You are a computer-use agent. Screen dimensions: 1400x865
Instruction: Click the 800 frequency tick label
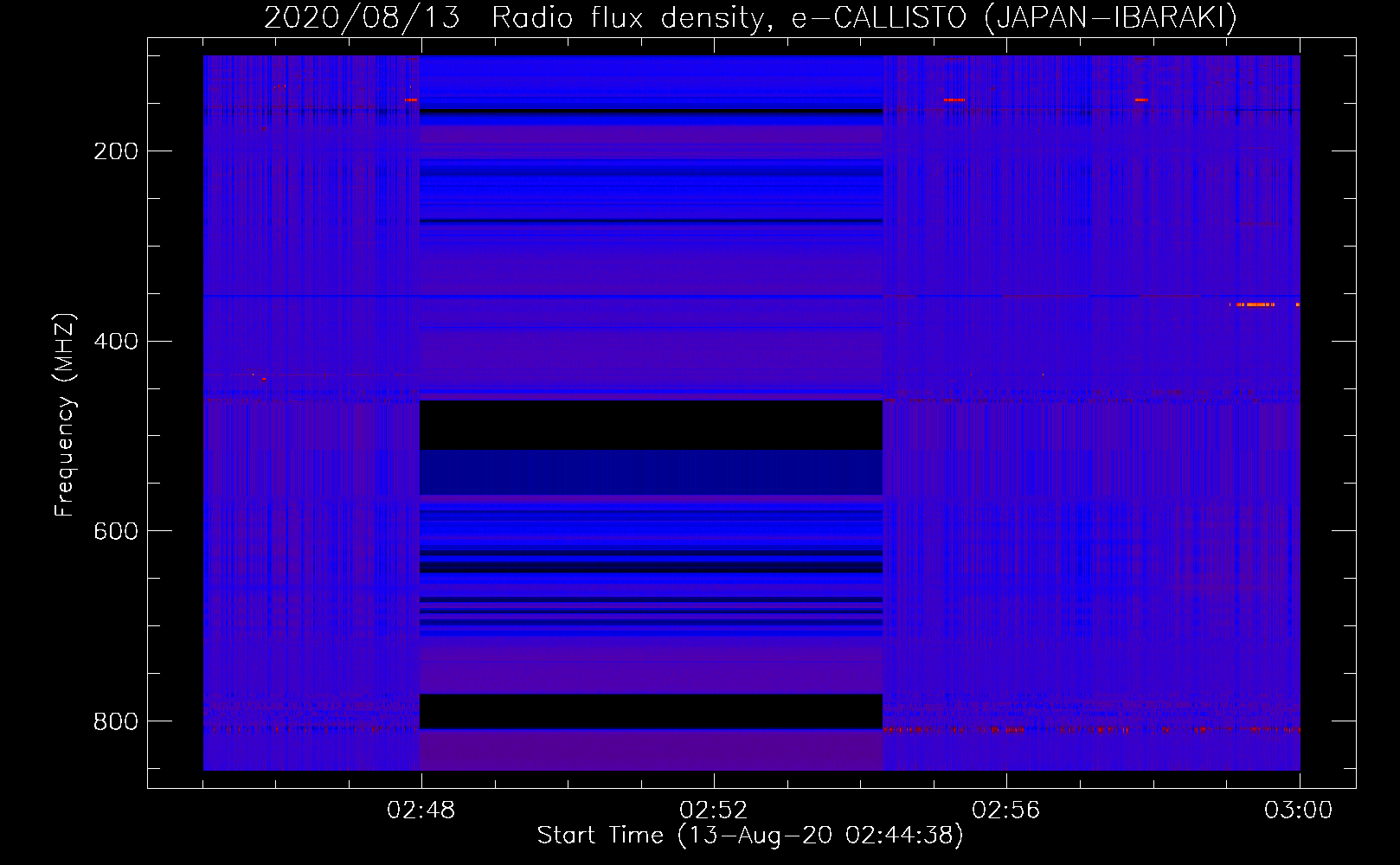click(x=116, y=721)
